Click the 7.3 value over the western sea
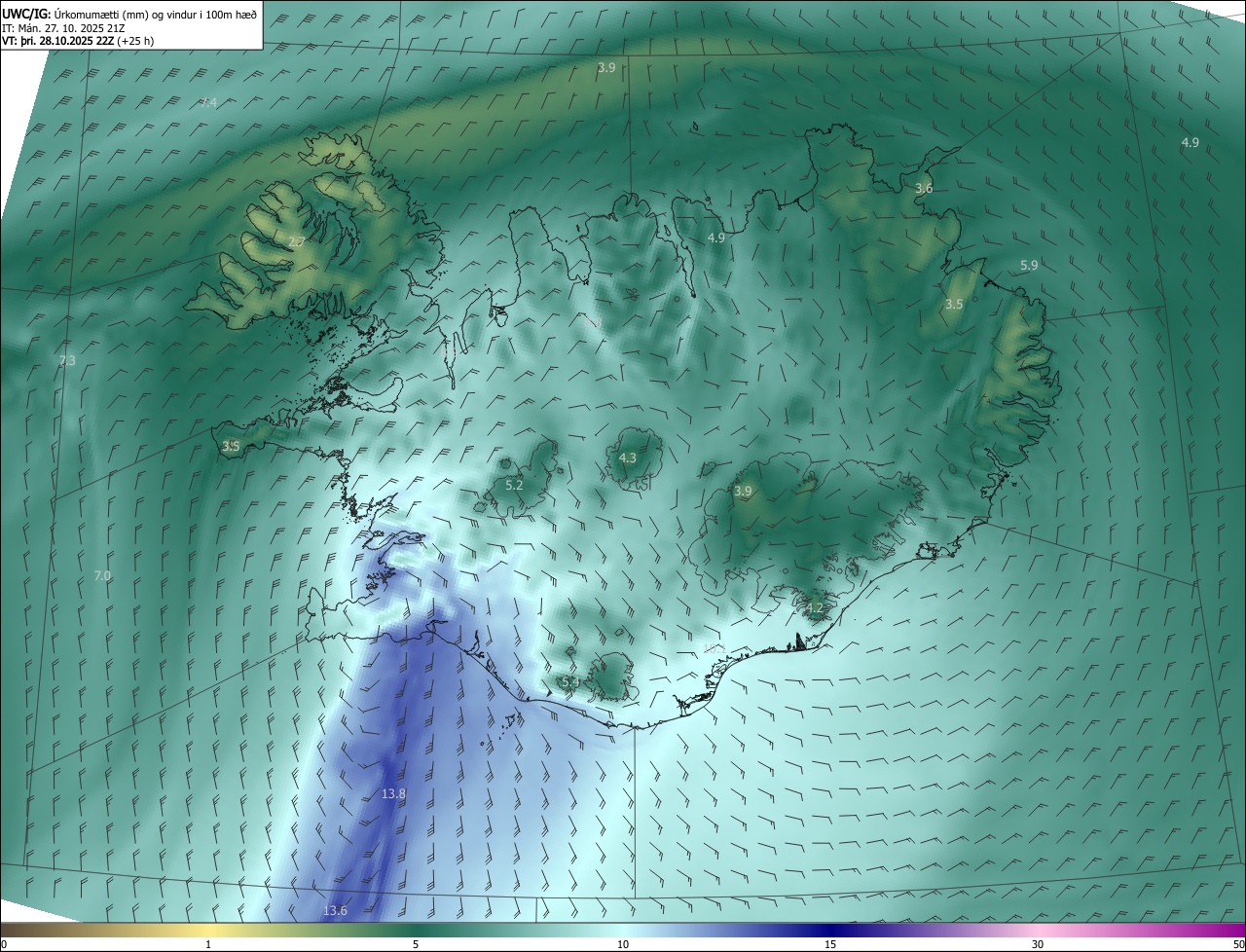The width and height of the screenshot is (1246, 952). (67, 361)
